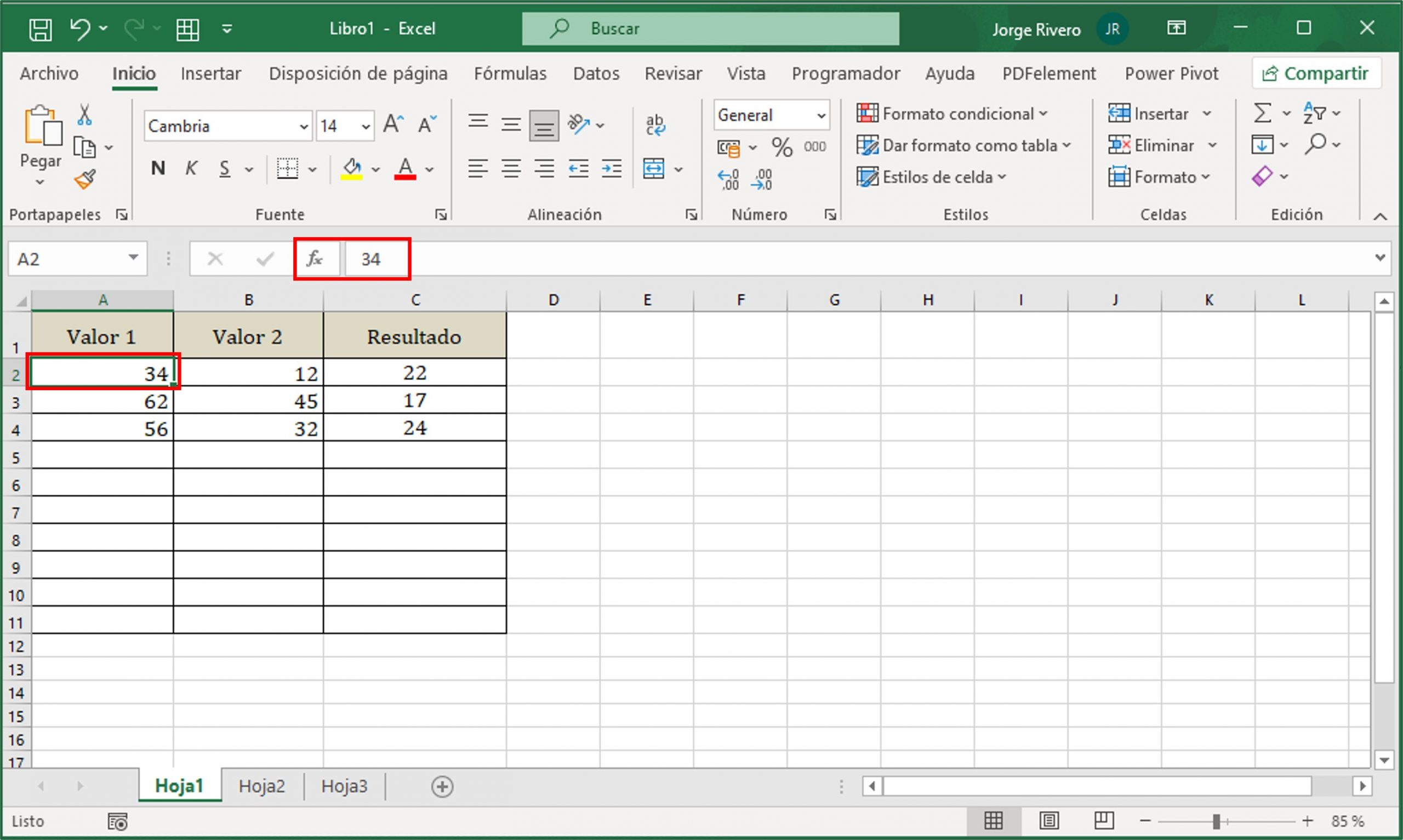Viewport: 1403px width, 840px height.
Task: Toggle Italic formatting (K)
Action: (191, 169)
